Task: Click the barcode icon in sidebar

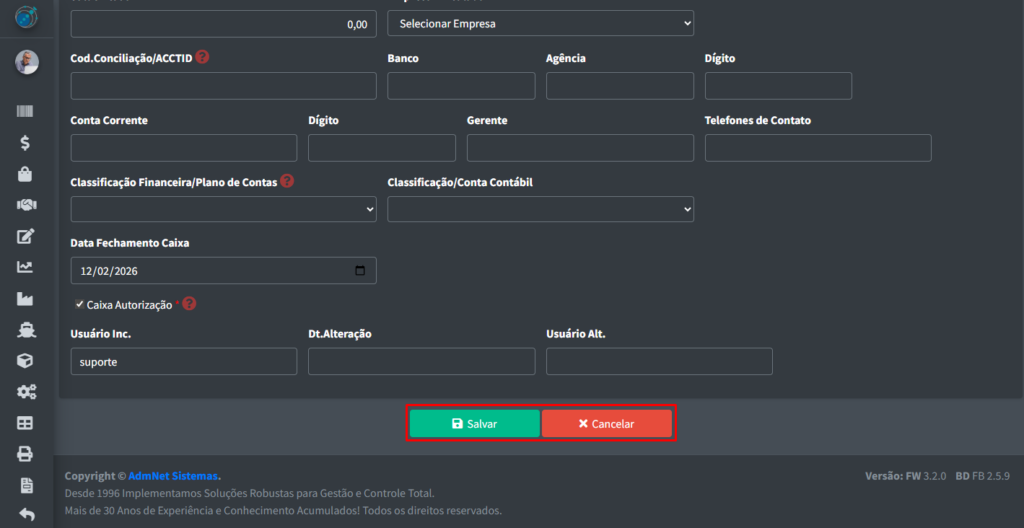Action: click(x=25, y=112)
